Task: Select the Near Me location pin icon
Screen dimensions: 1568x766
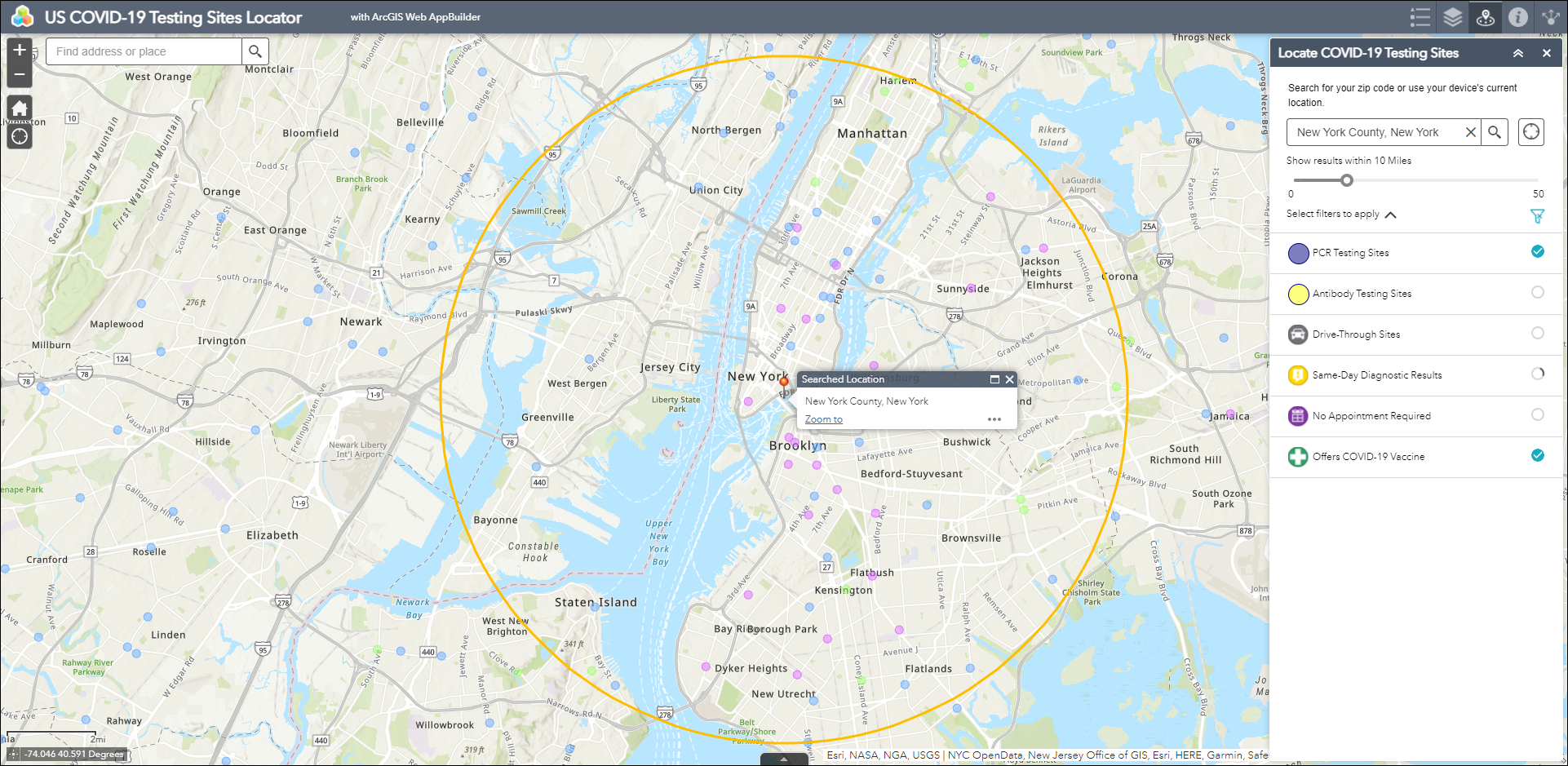Action: [x=1485, y=17]
